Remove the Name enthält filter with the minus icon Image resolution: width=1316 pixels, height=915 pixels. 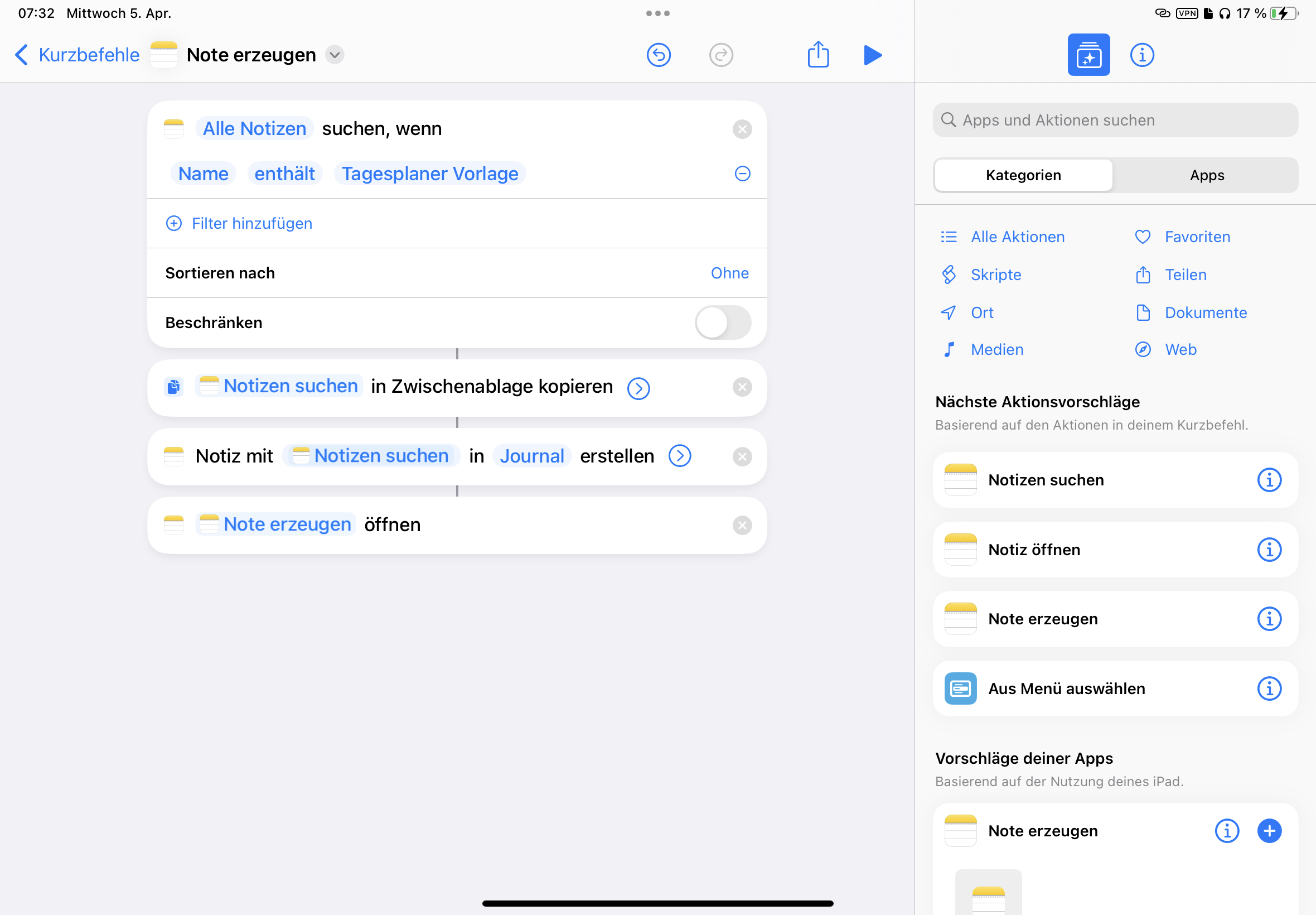coord(742,174)
